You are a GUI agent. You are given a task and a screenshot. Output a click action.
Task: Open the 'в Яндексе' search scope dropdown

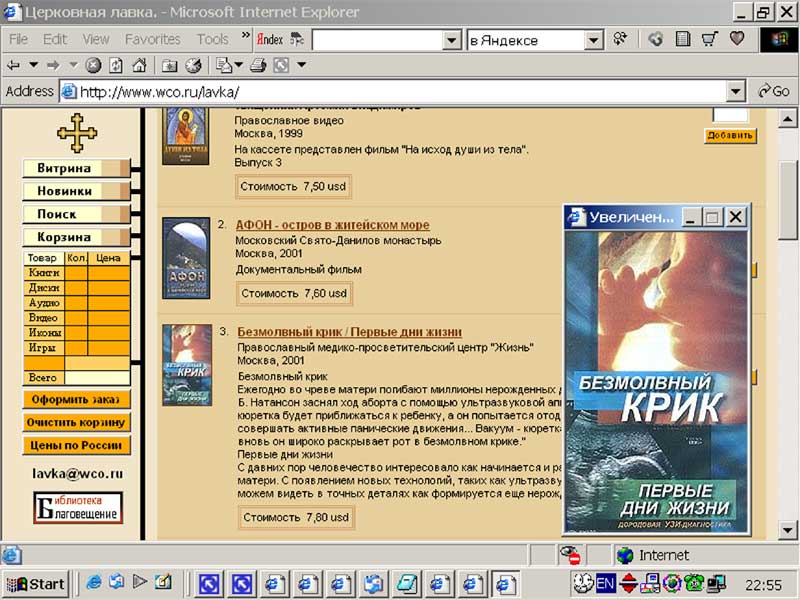point(593,40)
